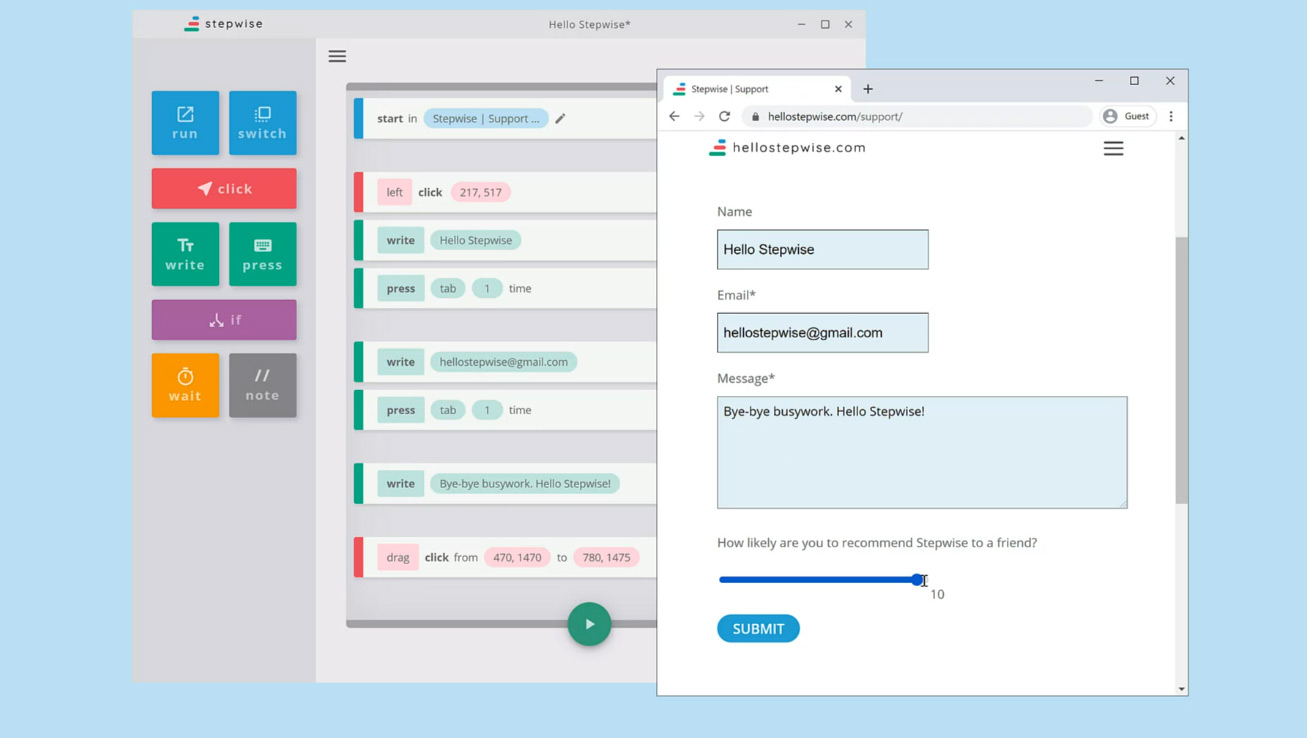1307x738 pixels.
Task: Maximize the Stepwise app window
Action: [825, 24]
